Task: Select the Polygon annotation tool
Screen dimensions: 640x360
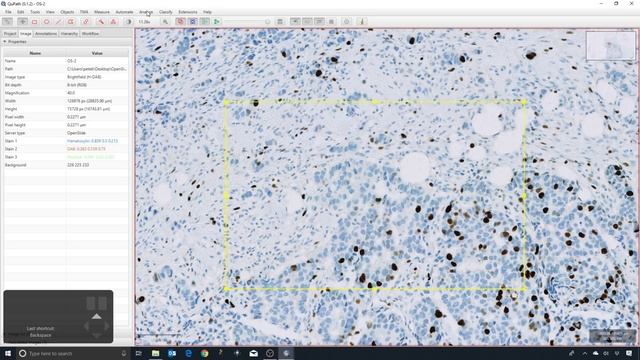Action: click(x=71, y=22)
